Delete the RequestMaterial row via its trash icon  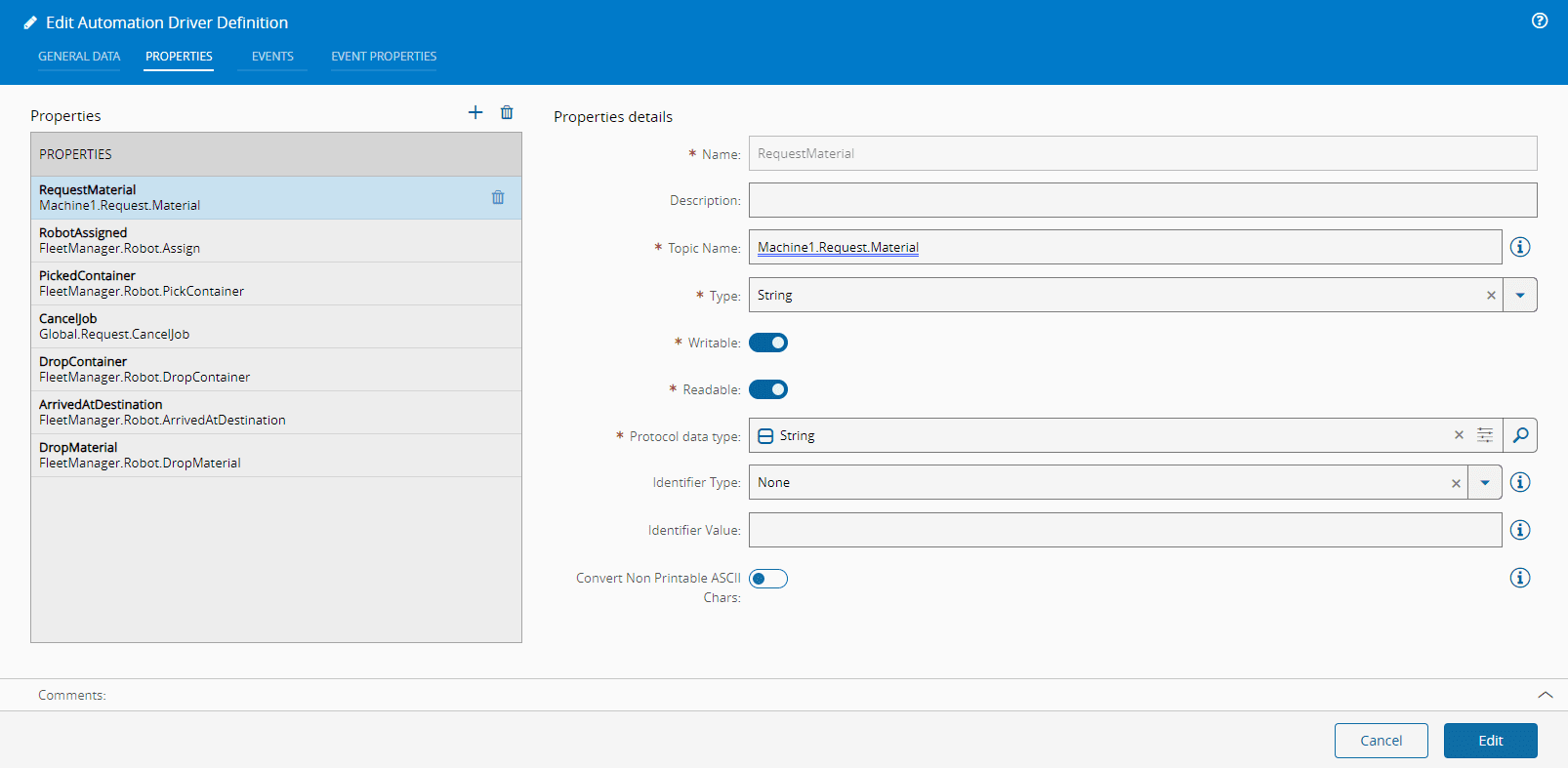coord(498,197)
